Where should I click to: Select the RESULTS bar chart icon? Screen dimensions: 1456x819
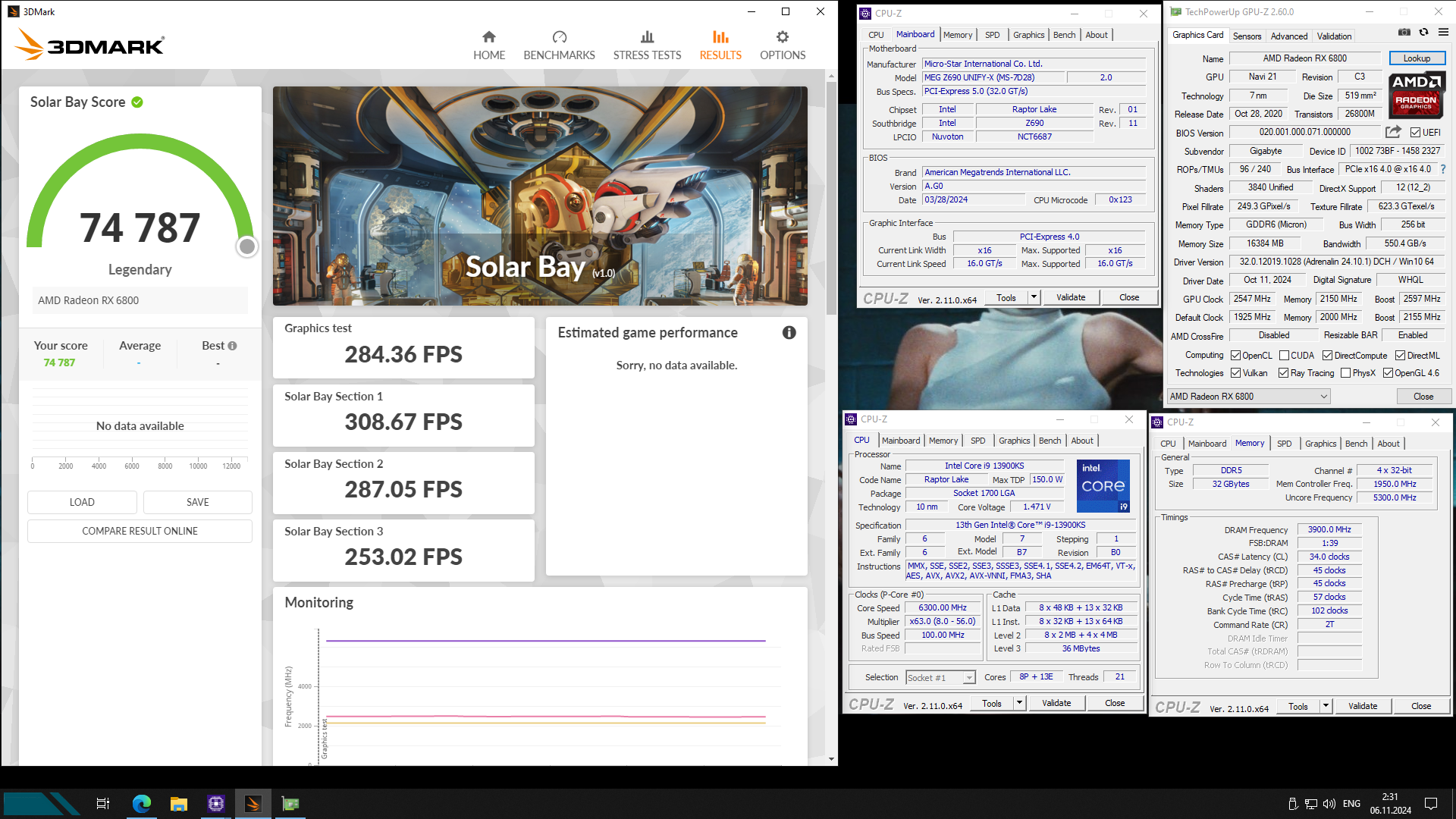point(720,37)
